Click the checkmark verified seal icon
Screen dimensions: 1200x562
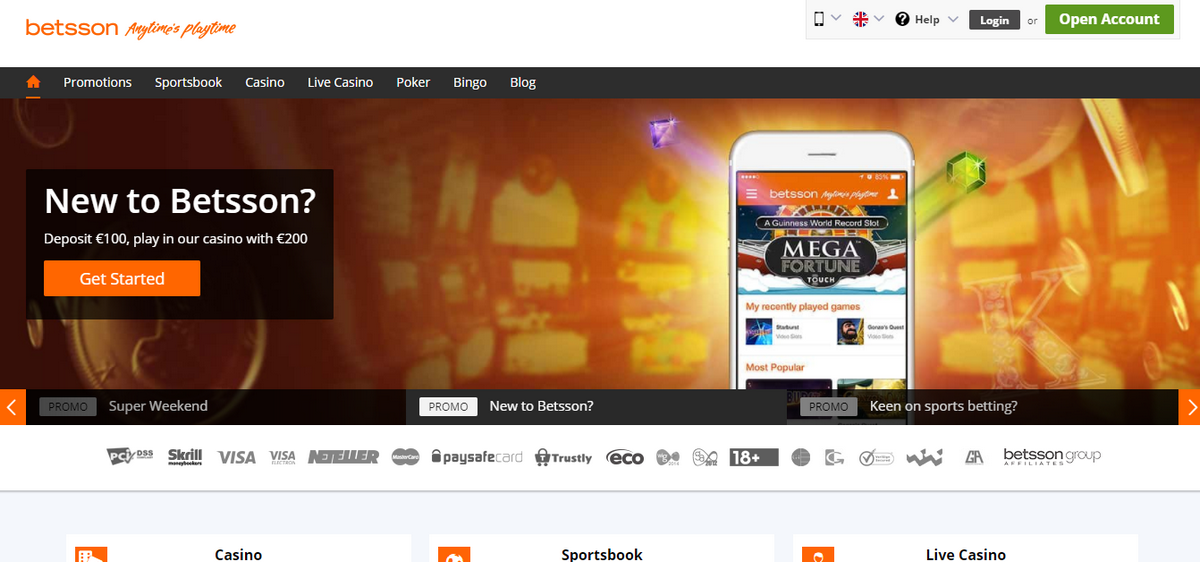pos(876,457)
